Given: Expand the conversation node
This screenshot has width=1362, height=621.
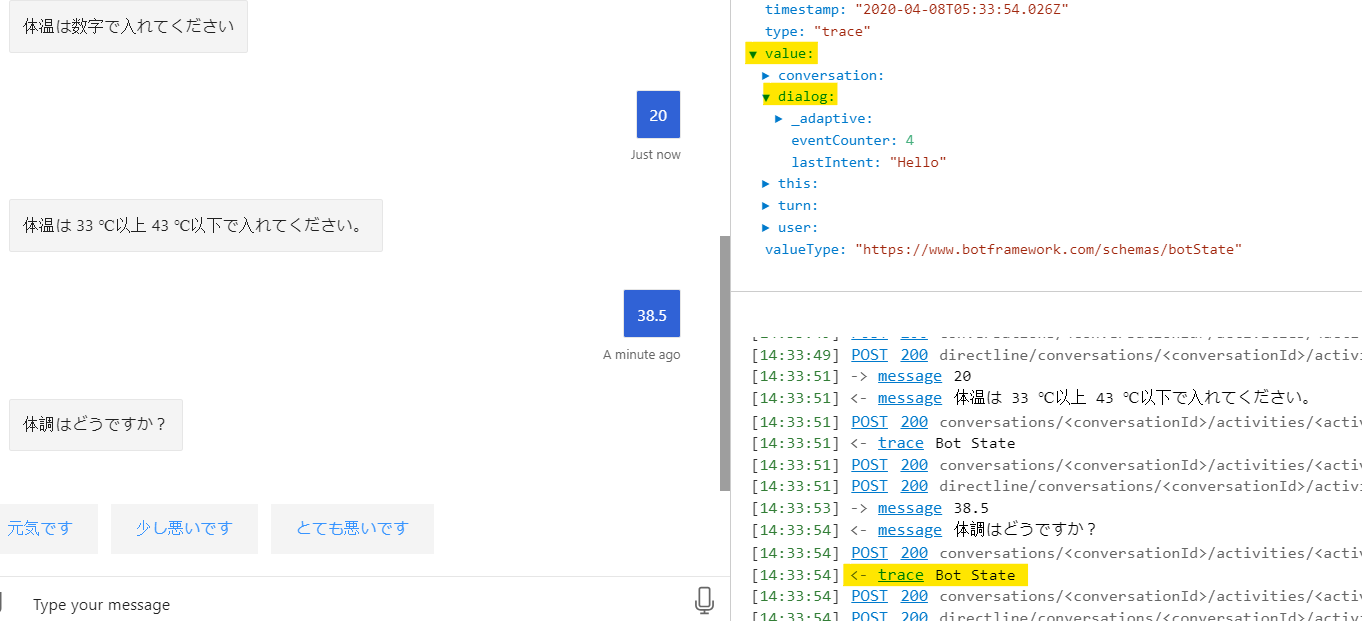Looking at the screenshot, I should [766, 76].
